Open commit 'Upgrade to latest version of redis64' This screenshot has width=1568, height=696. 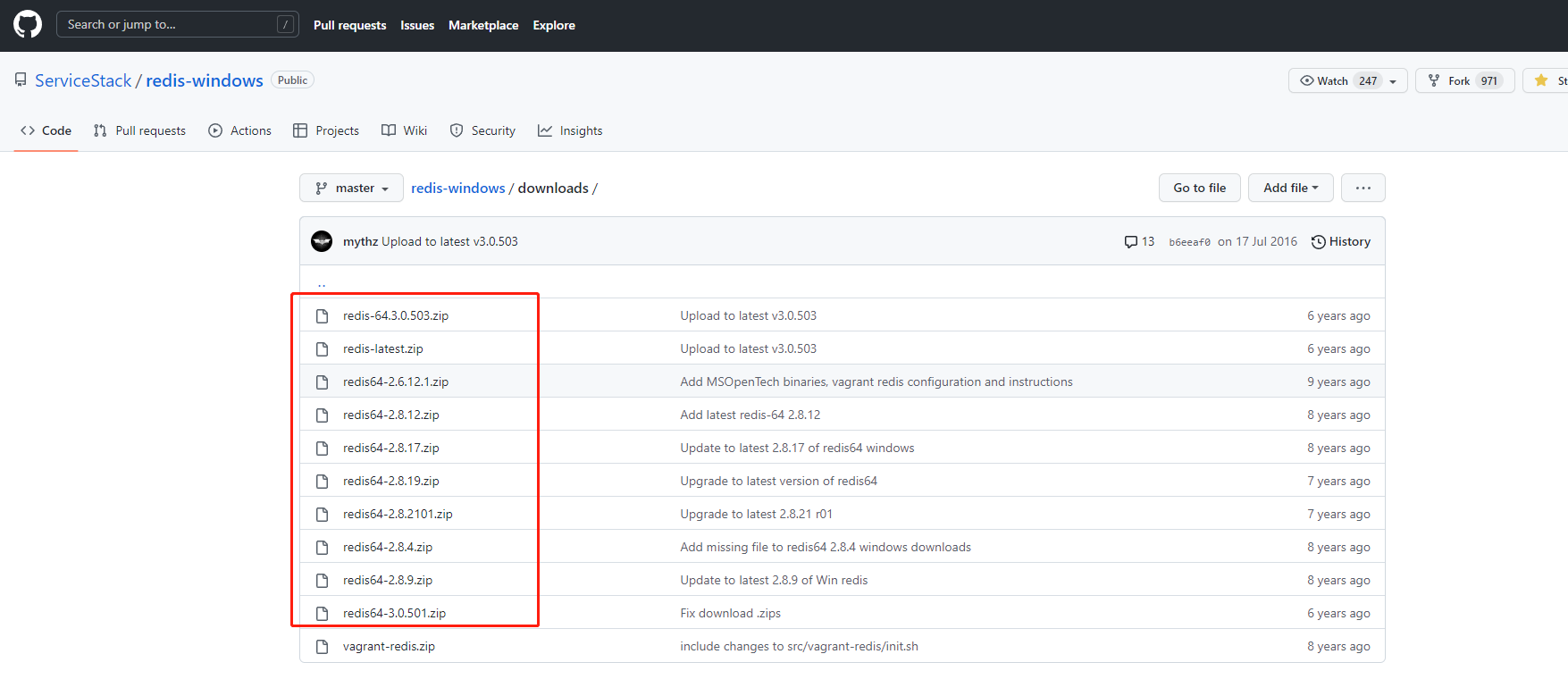[x=778, y=481]
